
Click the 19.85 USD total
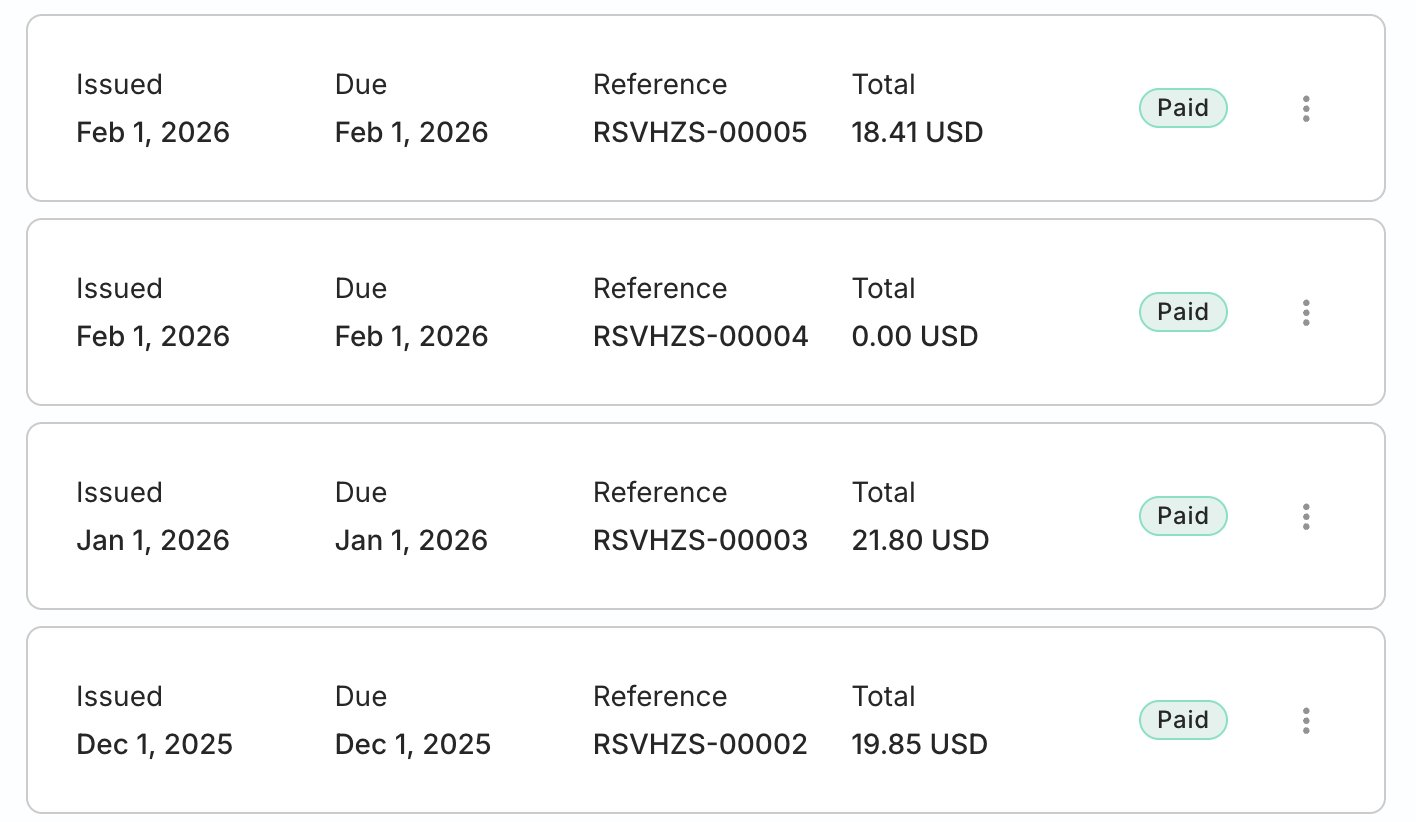click(x=919, y=745)
